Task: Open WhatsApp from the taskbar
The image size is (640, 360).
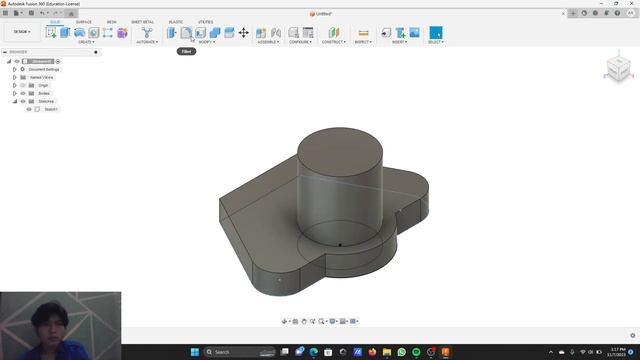Action: (x=402, y=352)
